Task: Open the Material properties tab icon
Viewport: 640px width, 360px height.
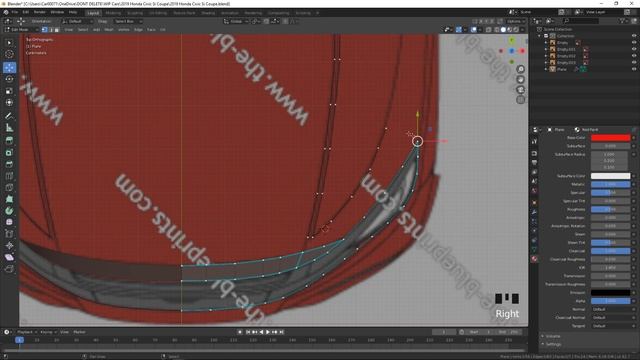Action: 534,259
